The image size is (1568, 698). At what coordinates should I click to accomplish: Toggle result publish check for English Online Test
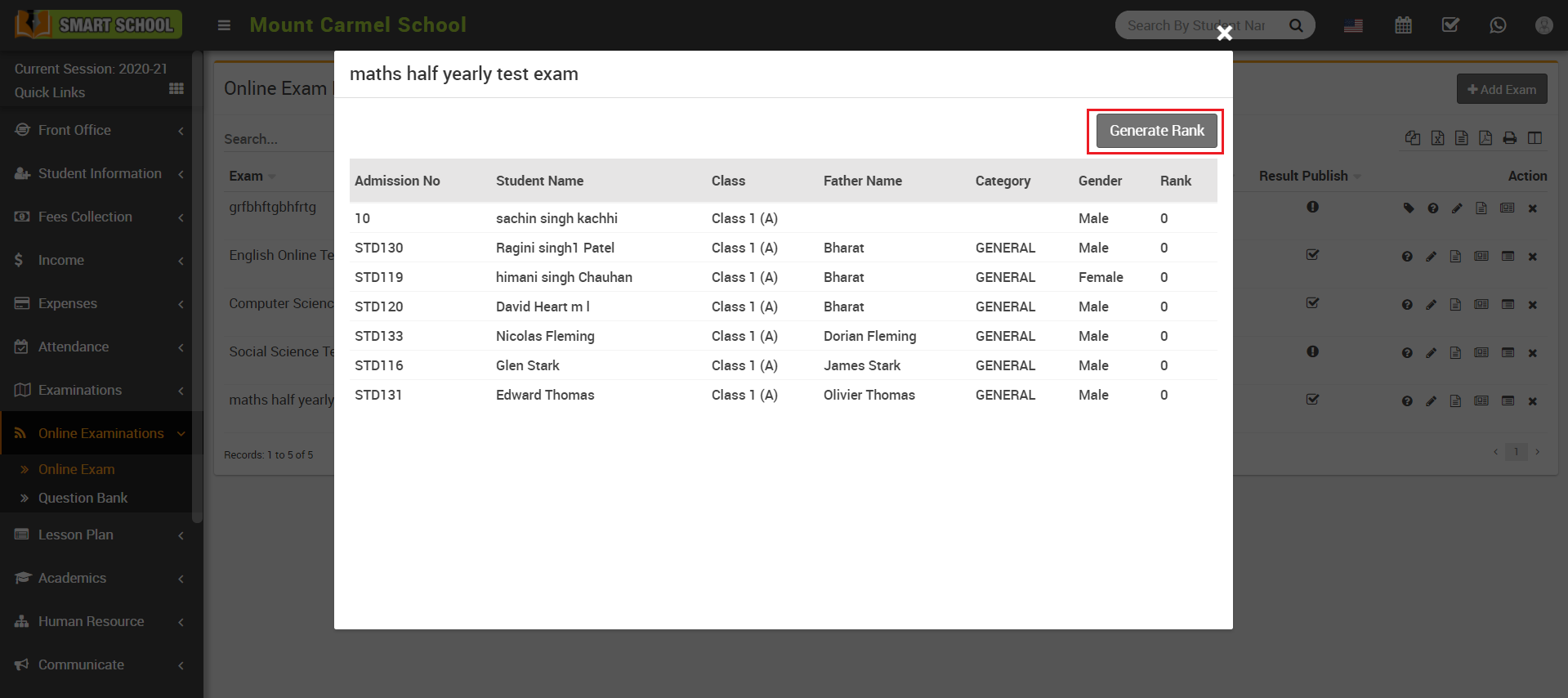point(1312,255)
